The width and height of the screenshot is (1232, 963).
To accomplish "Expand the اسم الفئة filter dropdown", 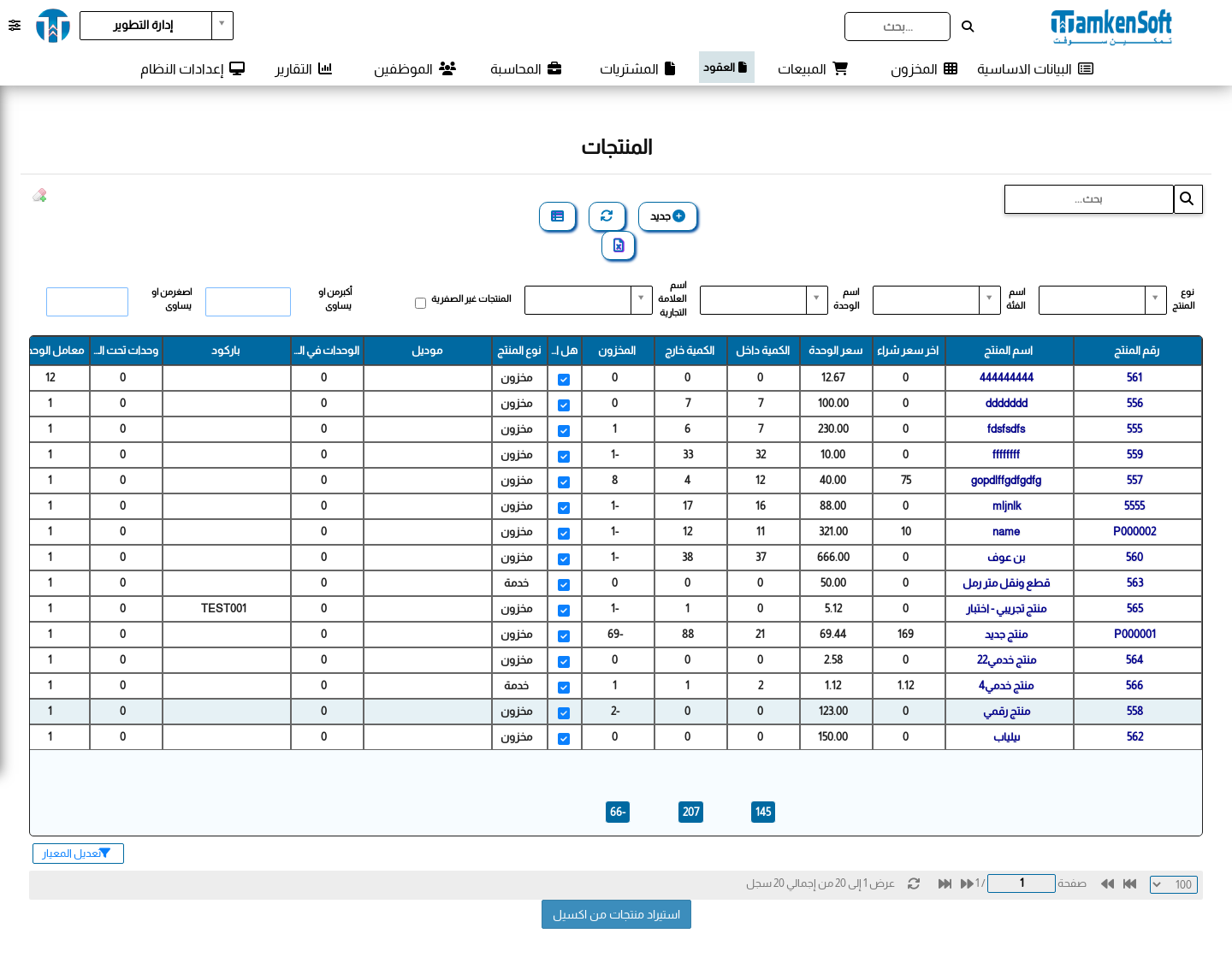I will coord(937,300).
